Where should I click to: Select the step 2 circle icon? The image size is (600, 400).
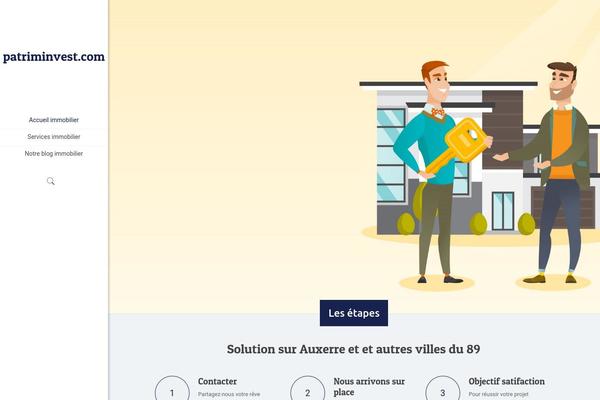(x=308, y=390)
